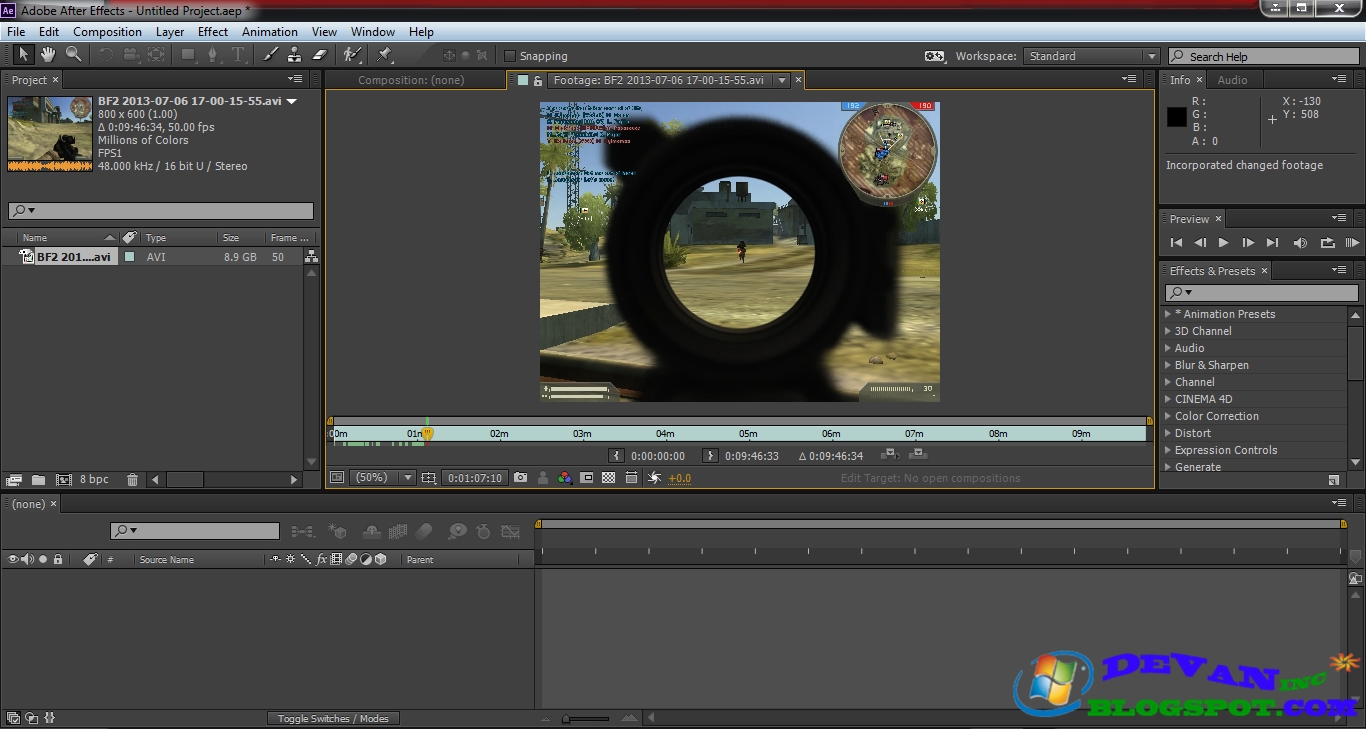Enable the Snapping checkbox
The width and height of the screenshot is (1366, 729).
[x=510, y=56]
